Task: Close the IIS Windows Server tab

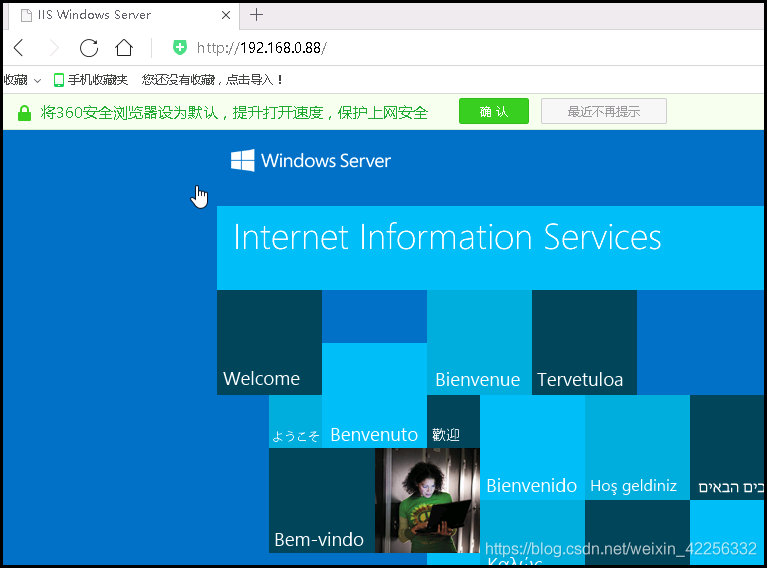Action: point(225,15)
